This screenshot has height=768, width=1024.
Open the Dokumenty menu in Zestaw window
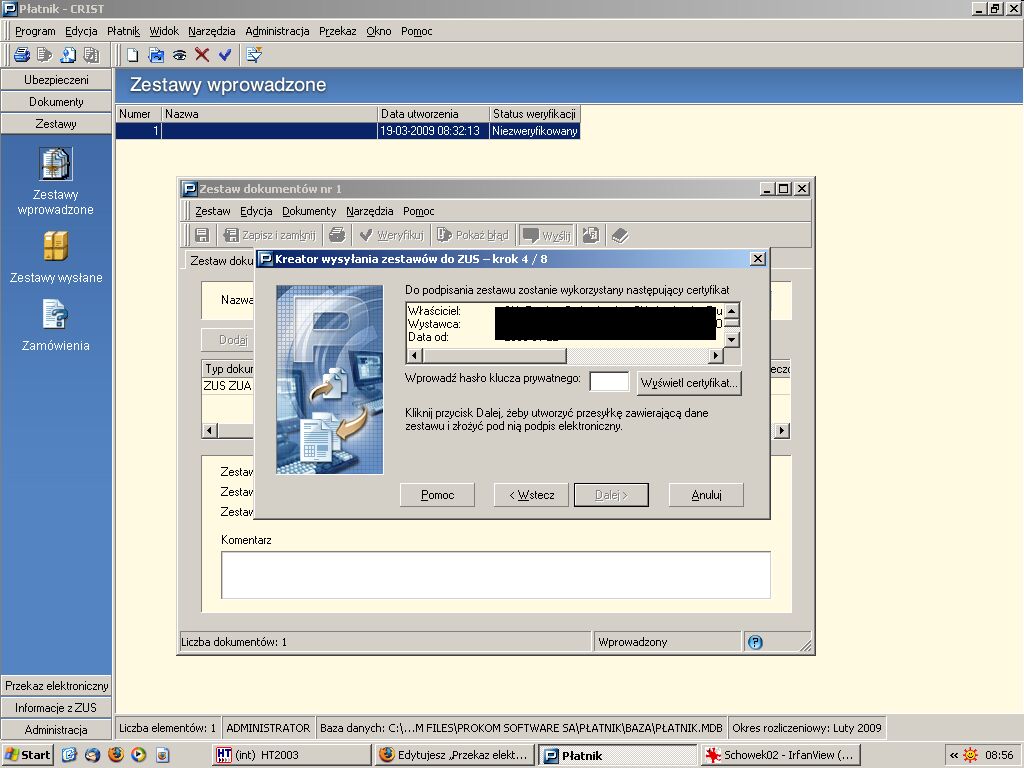(309, 211)
